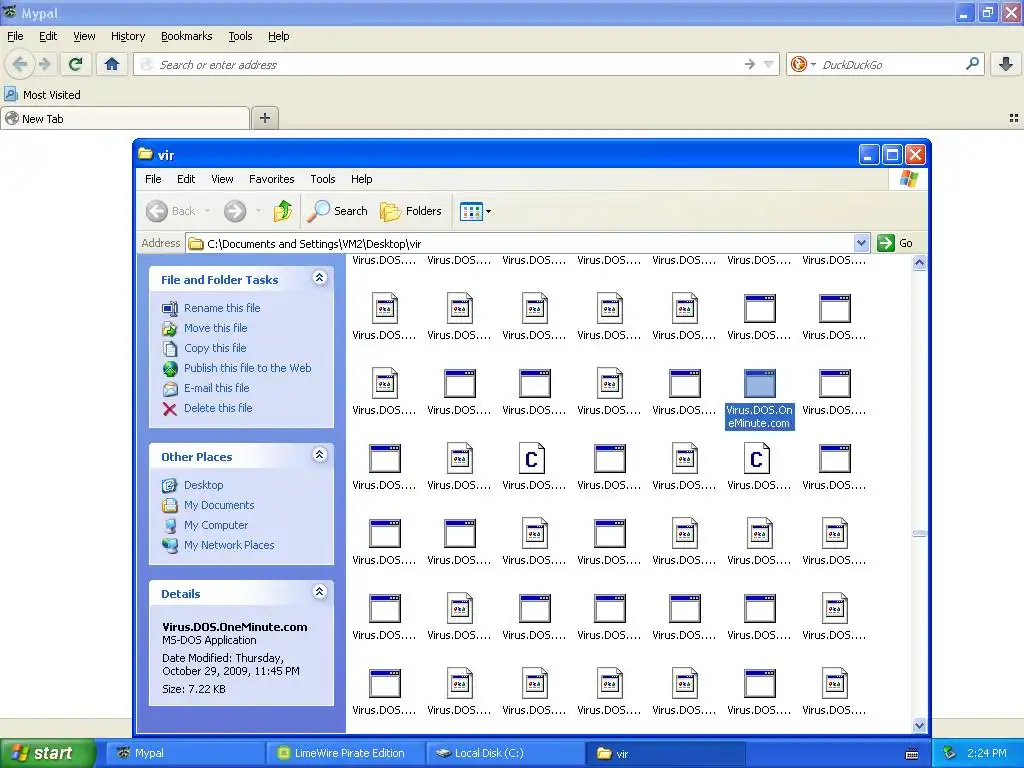
Task: Open the DuckDuckGo search engine selector
Action: pos(803,64)
